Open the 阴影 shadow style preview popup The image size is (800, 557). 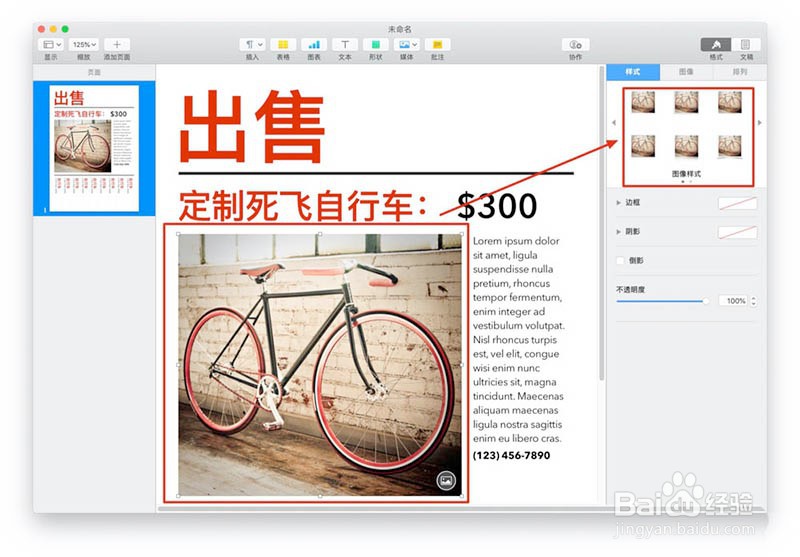738,232
